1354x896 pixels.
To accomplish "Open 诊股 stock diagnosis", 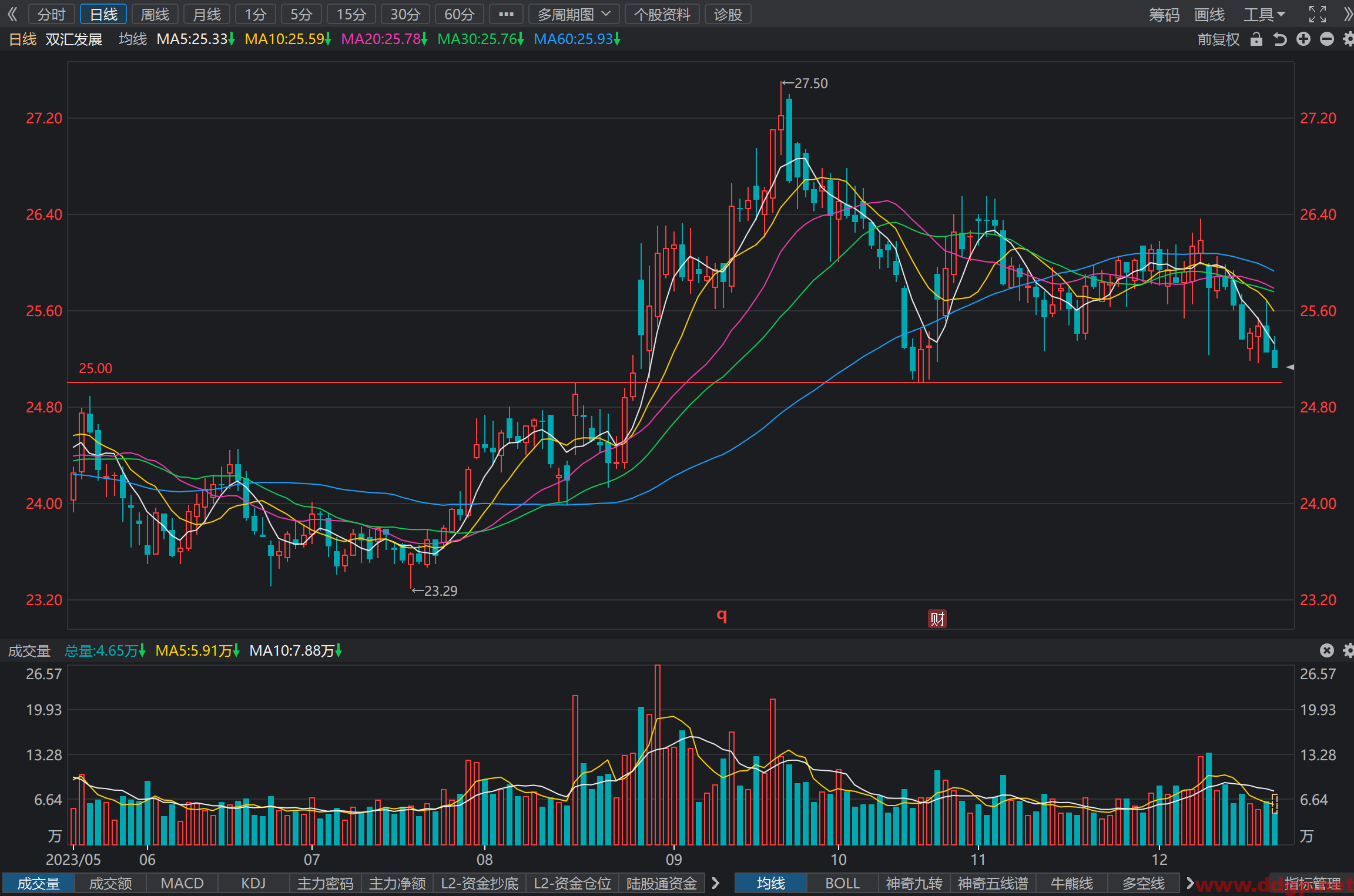I will pyautogui.click(x=728, y=14).
